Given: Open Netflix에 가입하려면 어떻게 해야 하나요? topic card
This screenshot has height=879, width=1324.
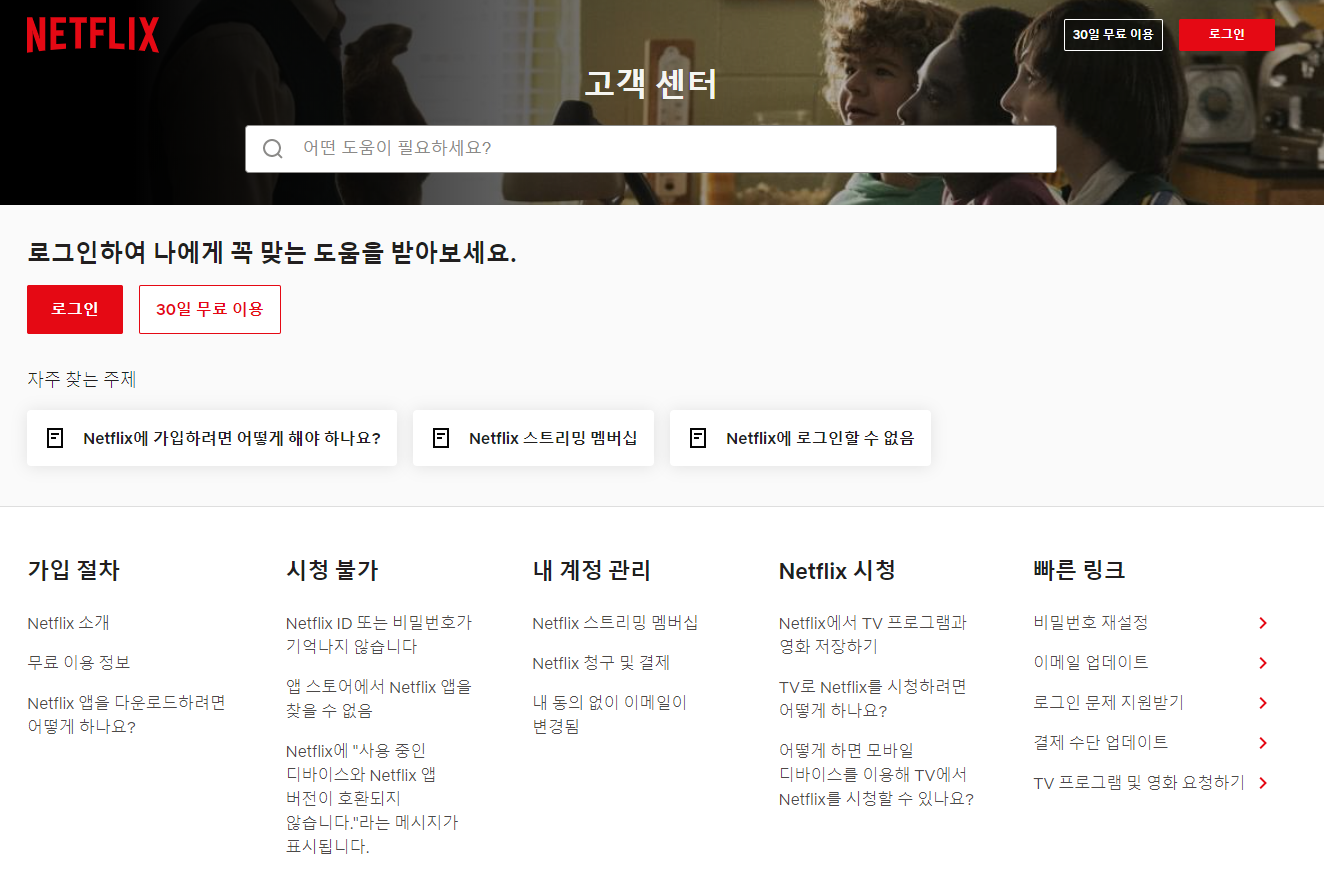Looking at the screenshot, I should 212,438.
